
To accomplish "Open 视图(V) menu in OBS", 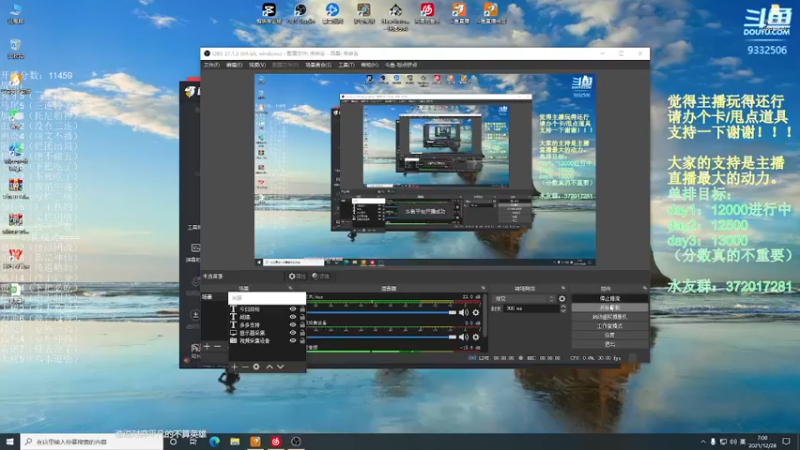I will [x=257, y=65].
